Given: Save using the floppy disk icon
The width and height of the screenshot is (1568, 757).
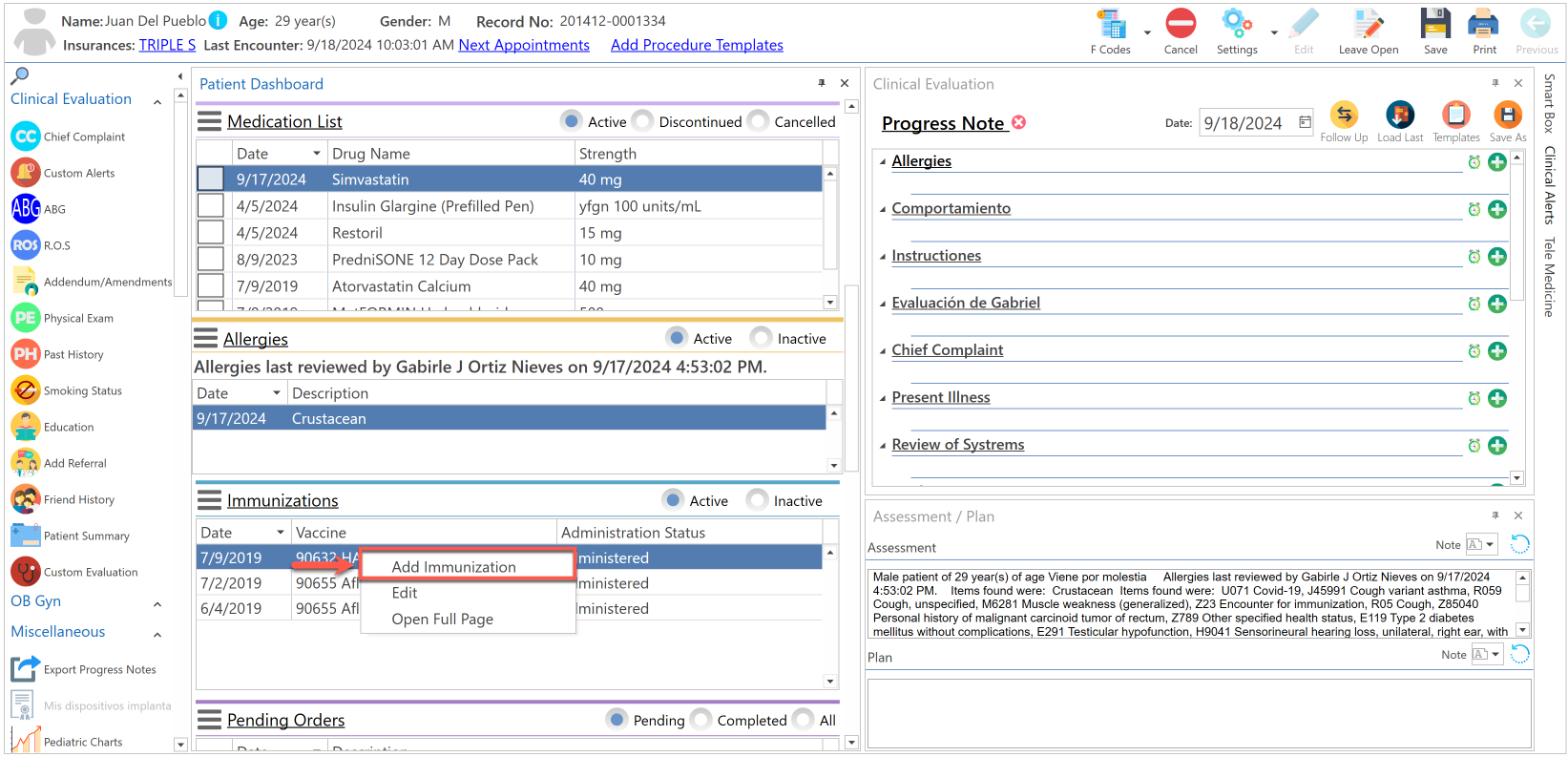Looking at the screenshot, I should click(1435, 24).
